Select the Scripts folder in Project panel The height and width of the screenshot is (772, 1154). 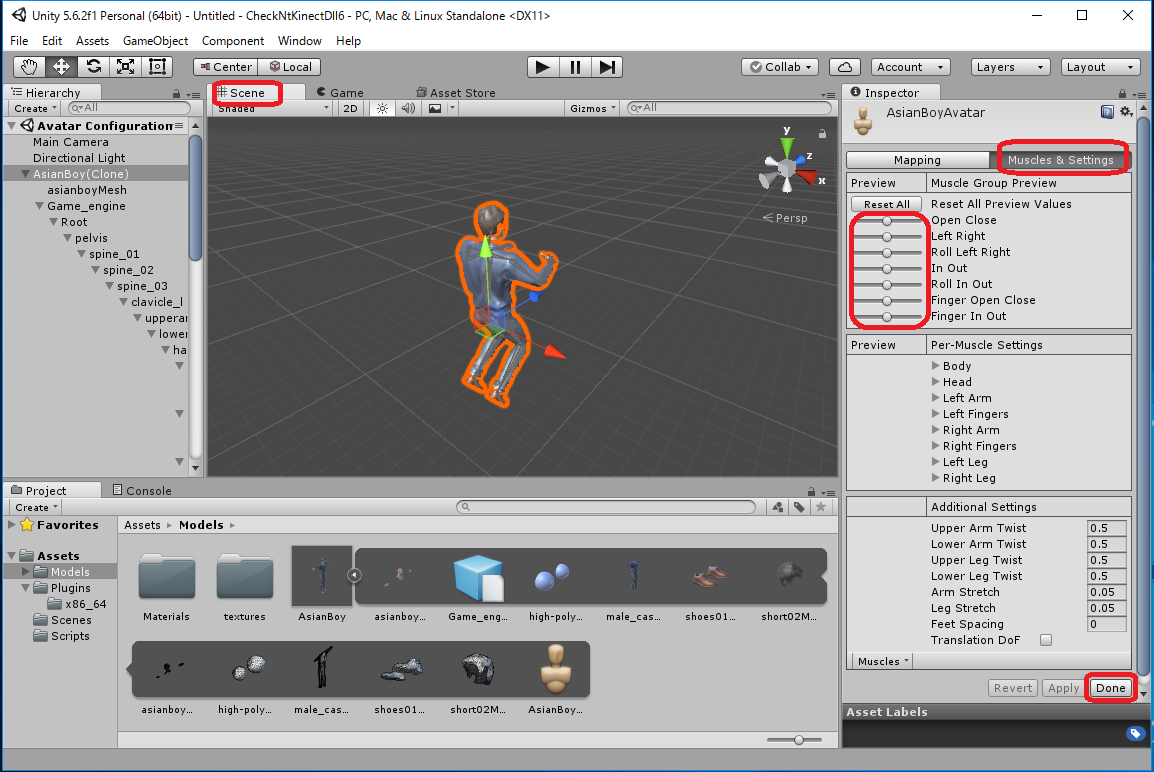[70, 636]
